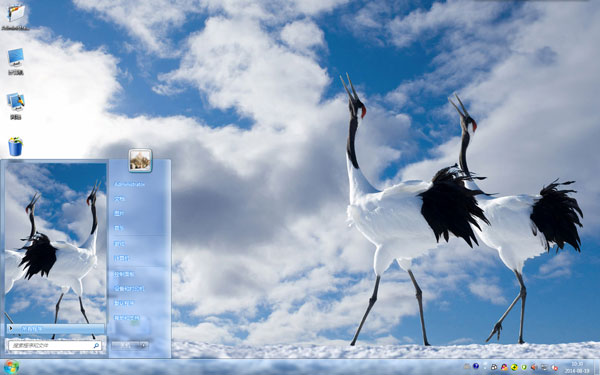600x375 pixels.
Task: Expand the shutdown options arrow
Action: (x=143, y=346)
